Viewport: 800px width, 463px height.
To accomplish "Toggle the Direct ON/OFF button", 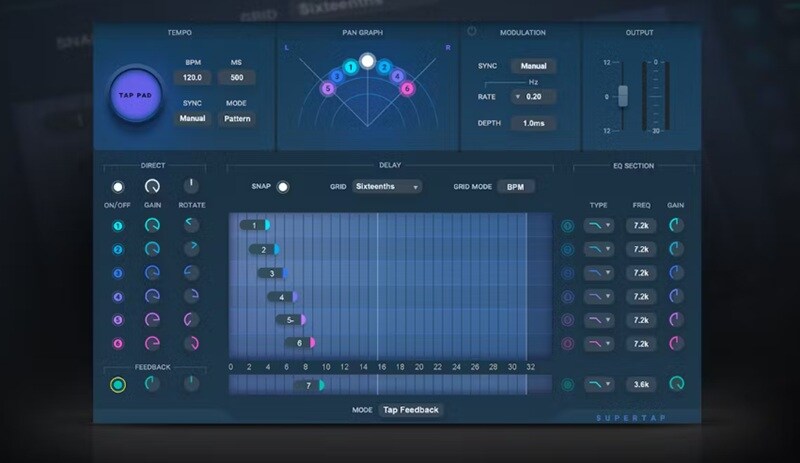I will (118, 187).
